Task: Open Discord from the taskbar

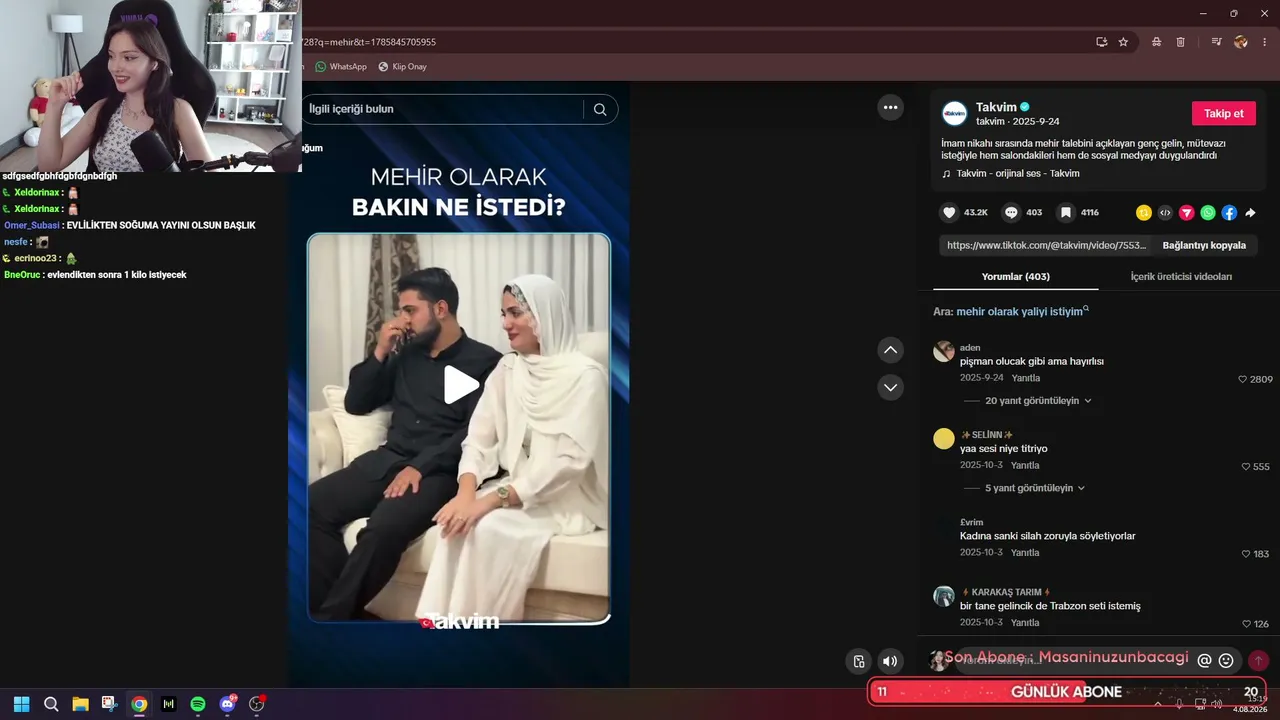Action: click(227, 704)
